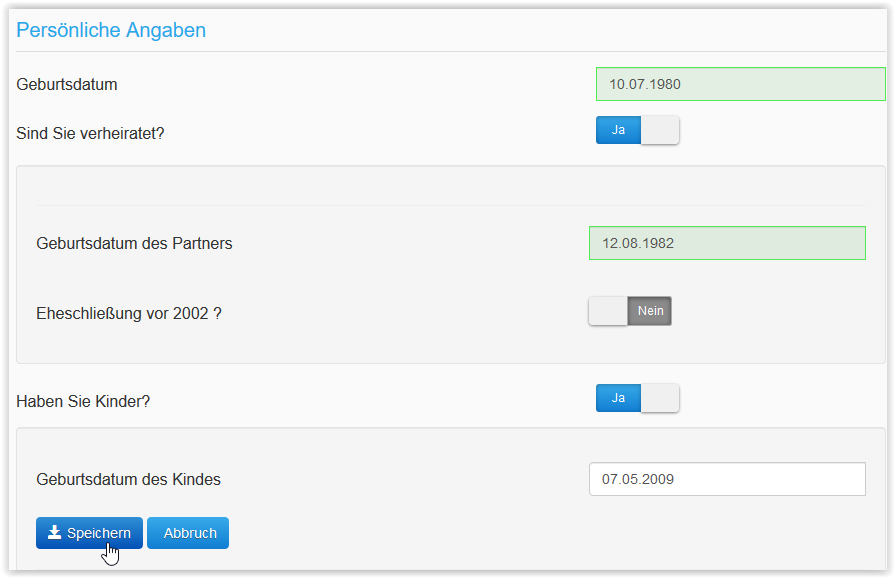Click the download icon on Speichern button
Screen dimensions: 895x578
[x=55, y=533]
